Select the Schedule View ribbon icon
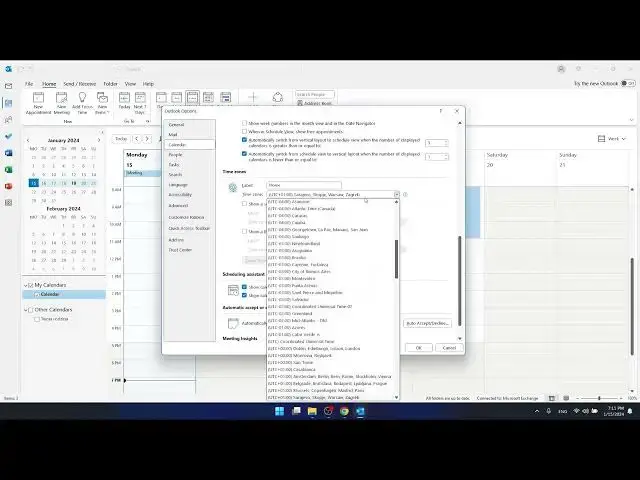Viewport: 640px width, 480px height. 225,98
